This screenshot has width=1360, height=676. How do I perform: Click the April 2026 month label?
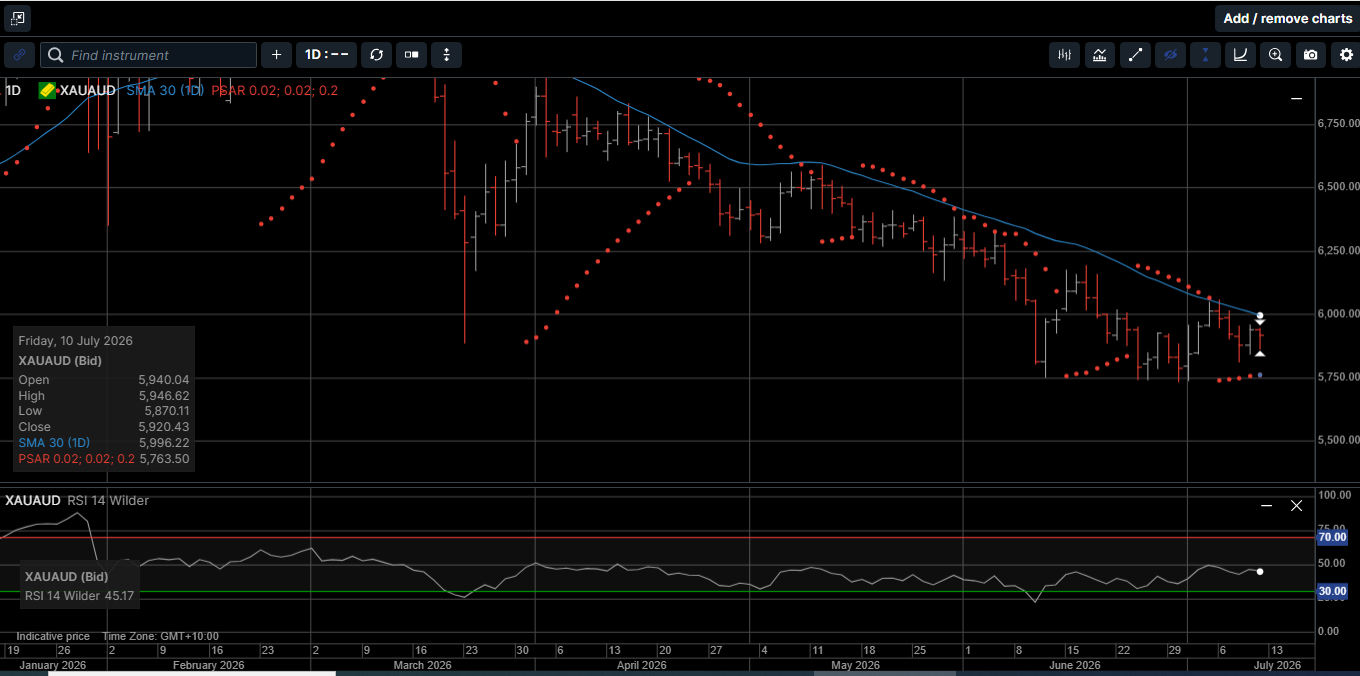(x=641, y=665)
